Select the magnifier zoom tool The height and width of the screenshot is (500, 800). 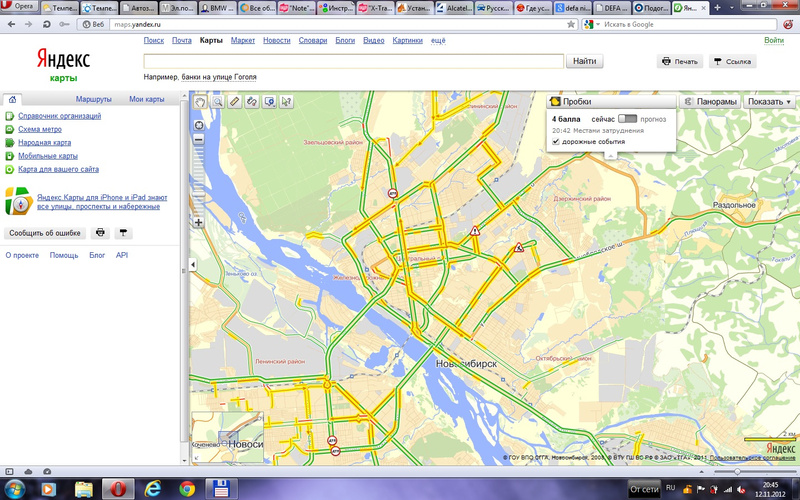(217, 101)
